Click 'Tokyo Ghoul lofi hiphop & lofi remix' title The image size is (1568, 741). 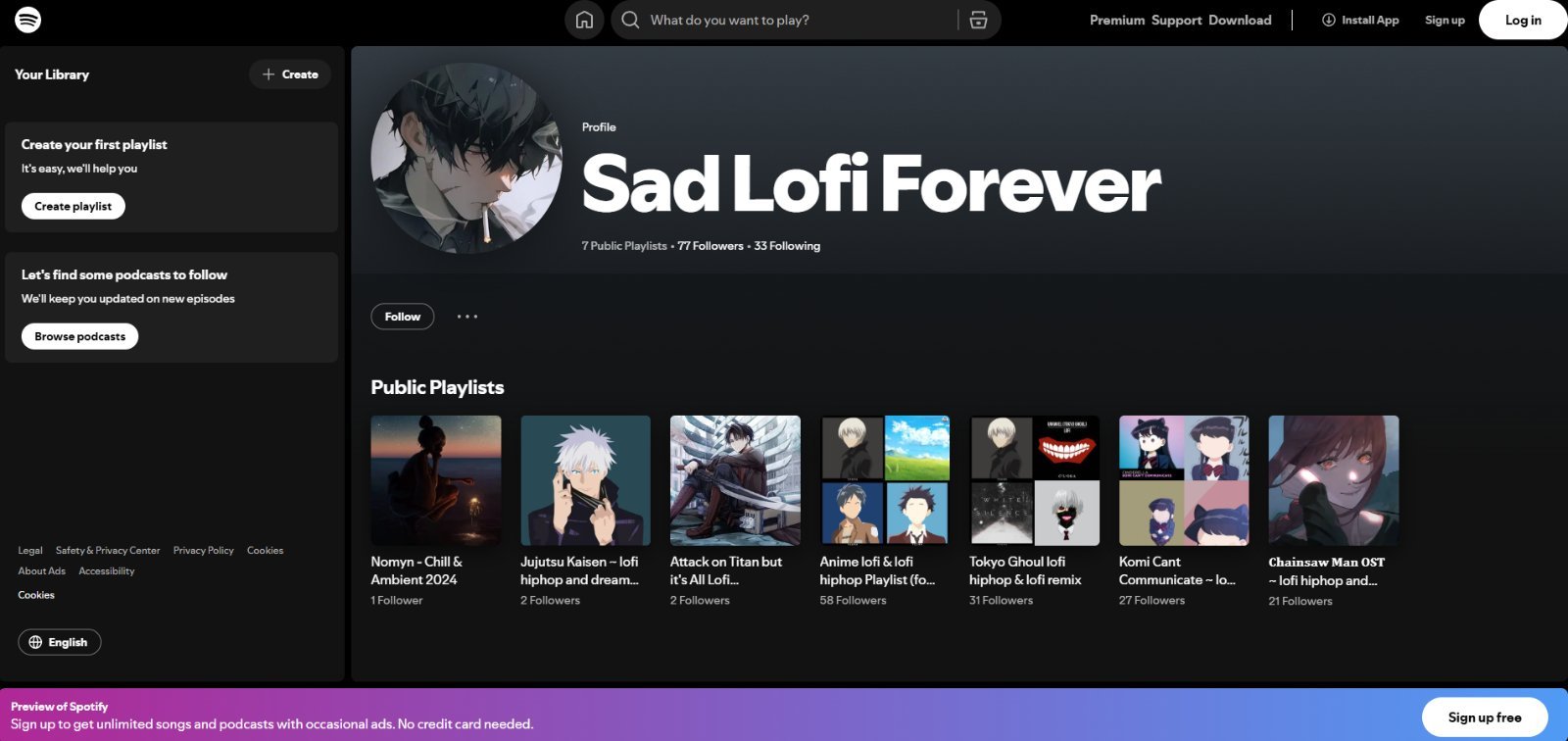tap(1025, 570)
